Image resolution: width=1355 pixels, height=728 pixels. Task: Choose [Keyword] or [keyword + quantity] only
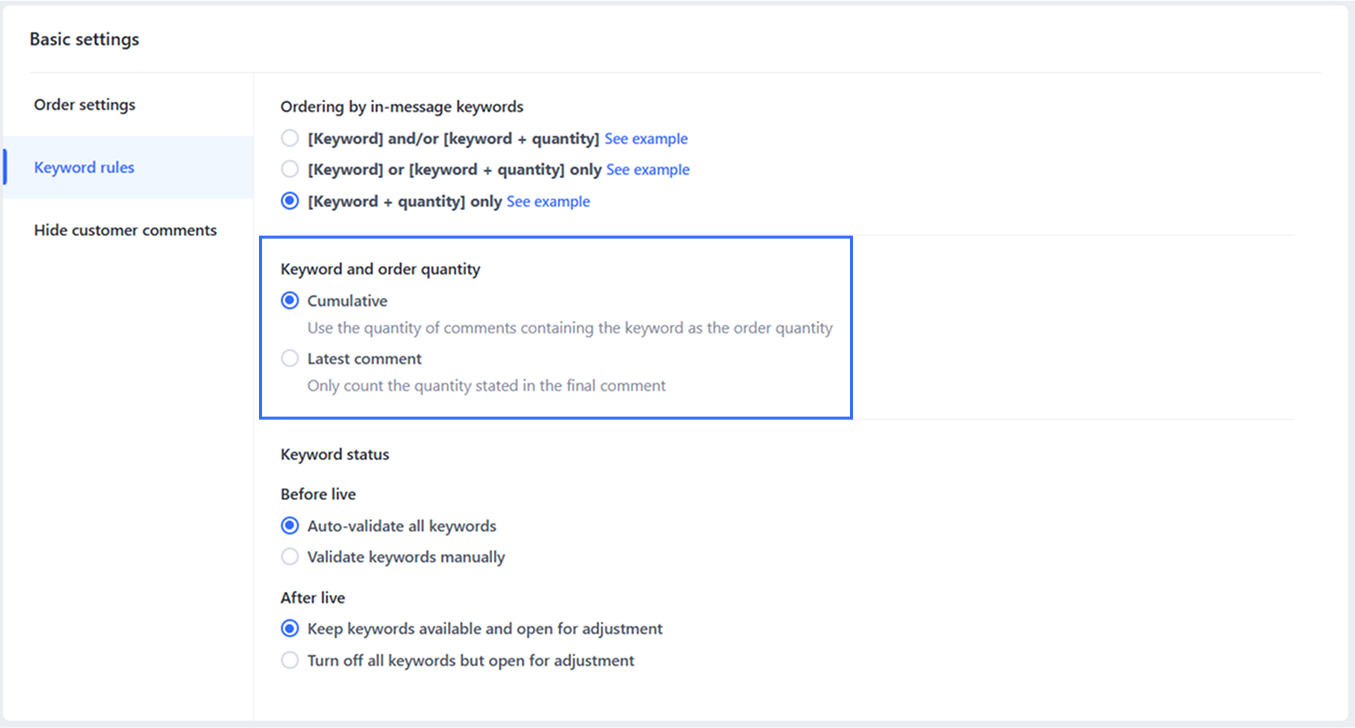click(290, 170)
